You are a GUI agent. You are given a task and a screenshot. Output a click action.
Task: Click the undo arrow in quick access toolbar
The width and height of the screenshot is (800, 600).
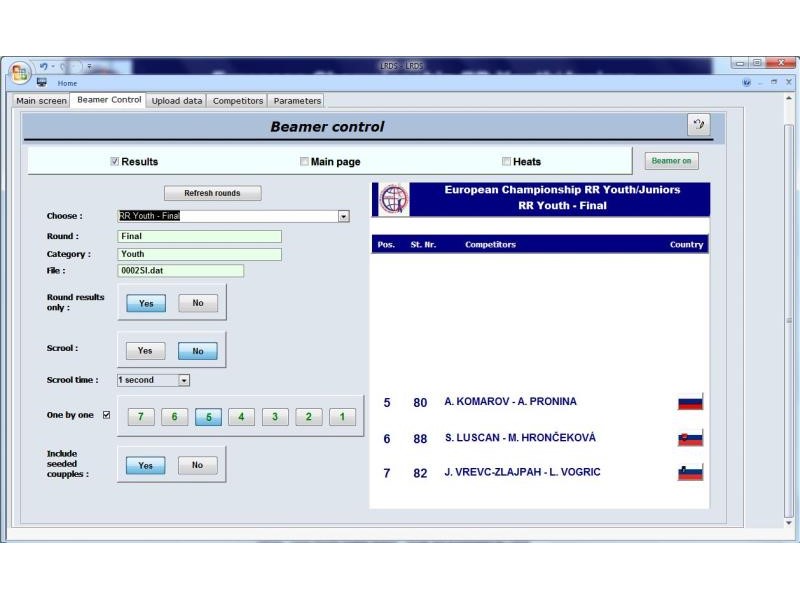44,66
